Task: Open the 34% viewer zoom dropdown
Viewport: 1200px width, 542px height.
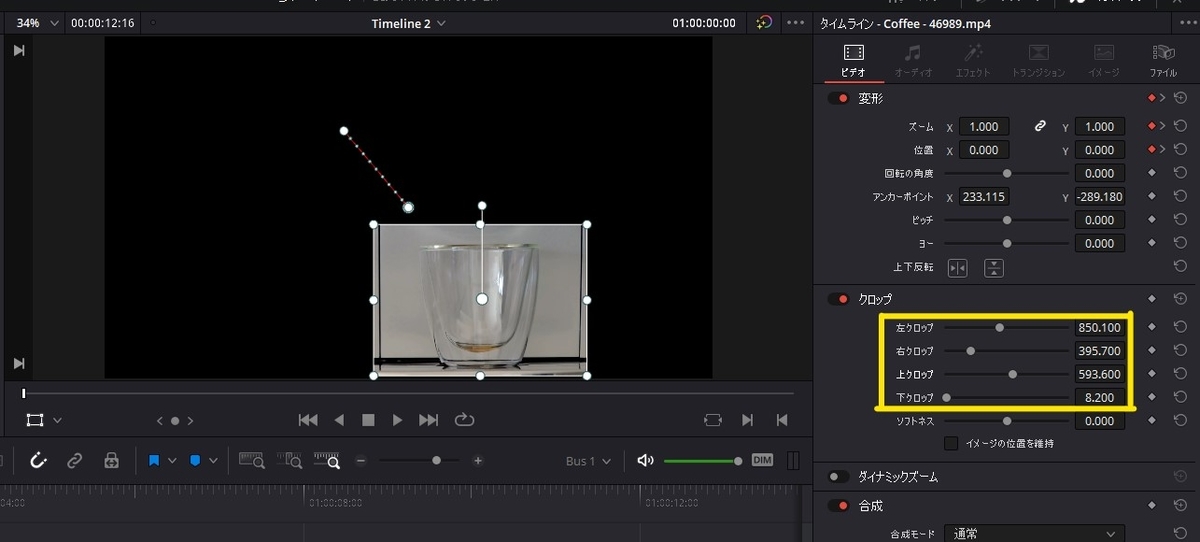Action: coord(38,23)
